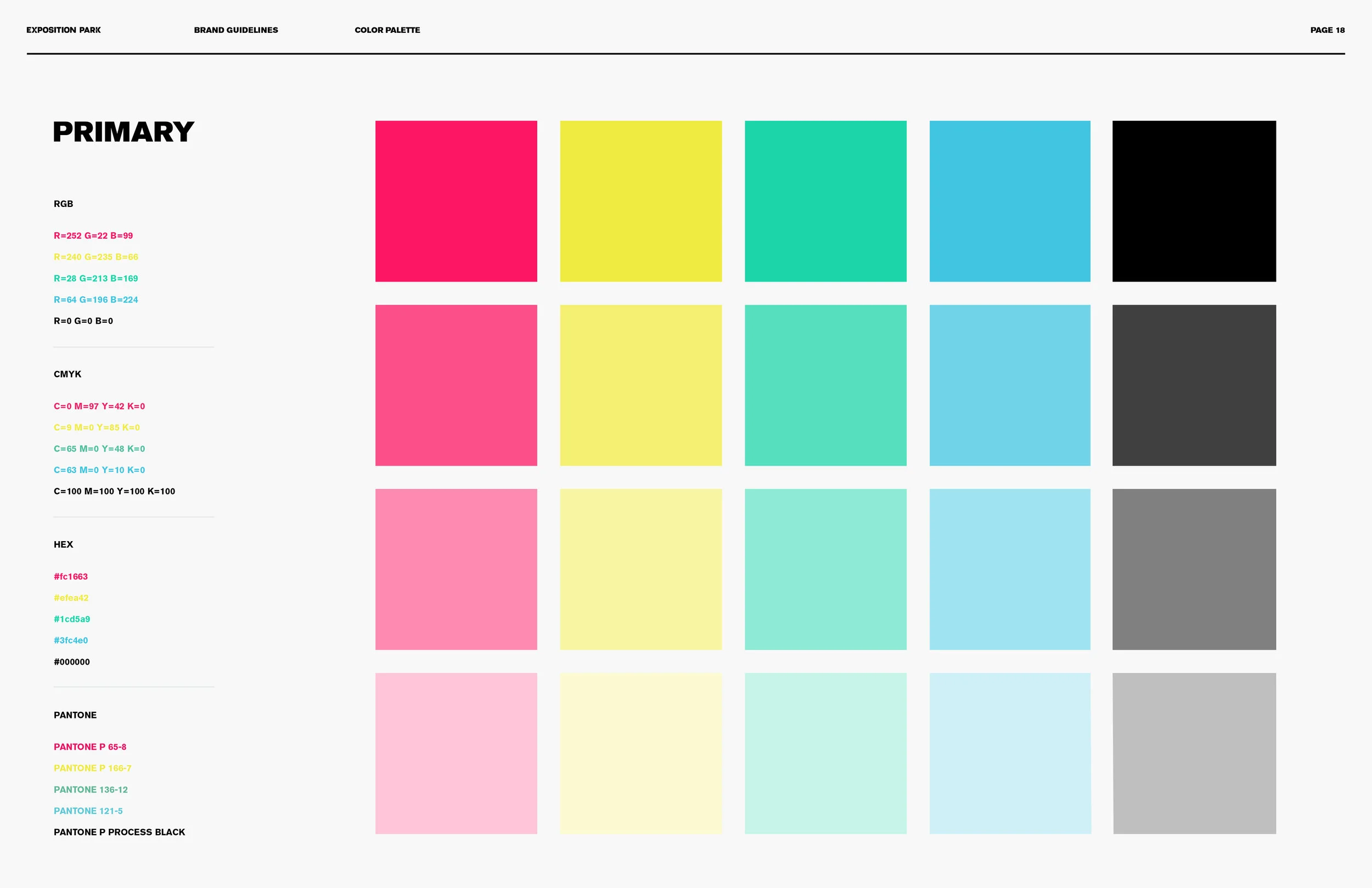Click the lightest pink tint swatch
This screenshot has height=888, width=1372.
(x=456, y=752)
